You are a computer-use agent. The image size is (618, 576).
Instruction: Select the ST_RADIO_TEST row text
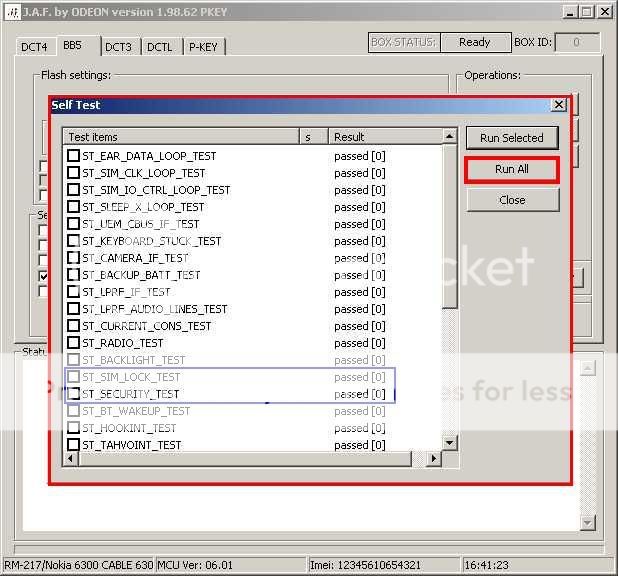(x=123, y=343)
